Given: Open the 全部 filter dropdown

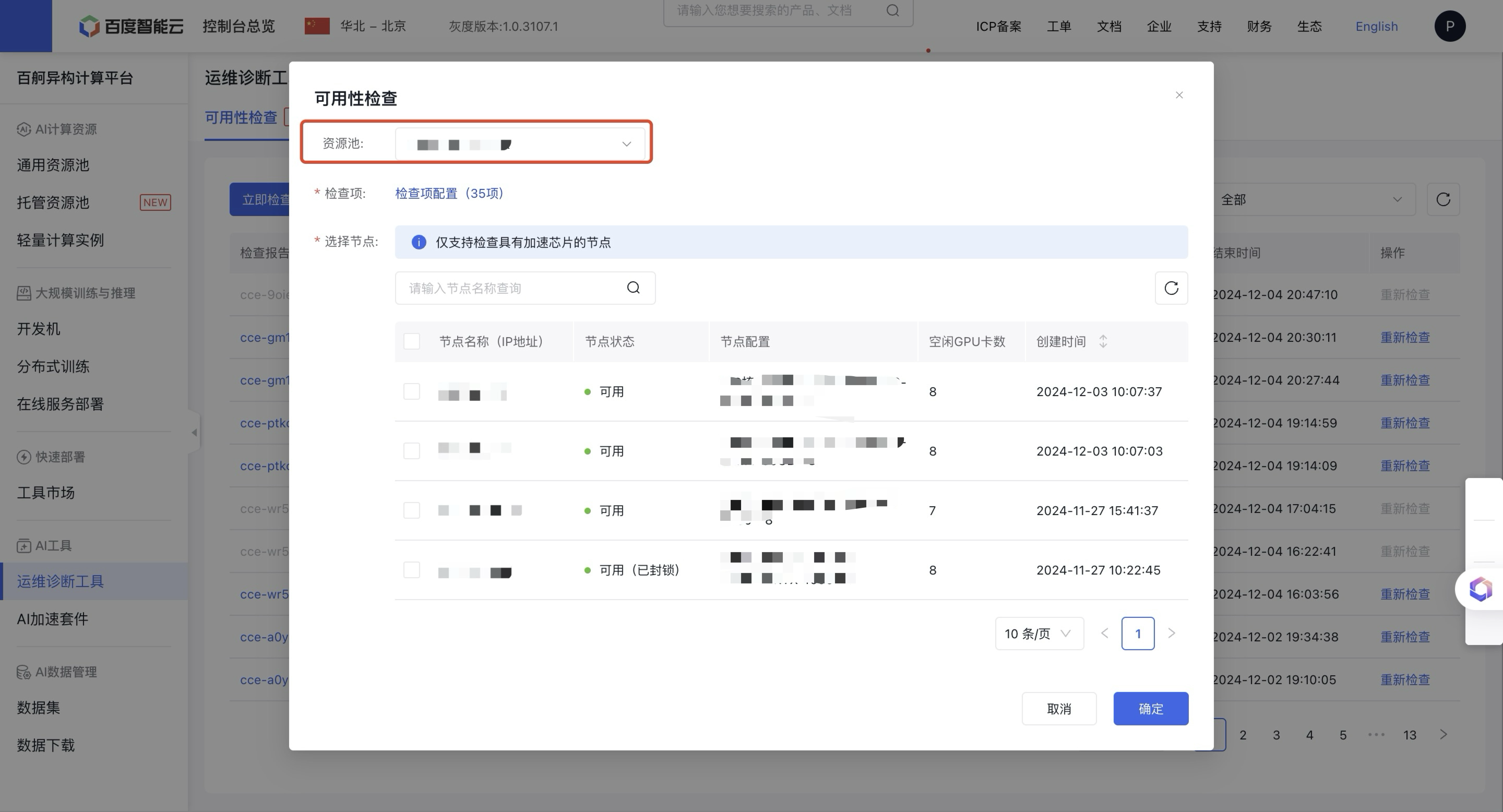Looking at the screenshot, I should tap(1313, 199).
